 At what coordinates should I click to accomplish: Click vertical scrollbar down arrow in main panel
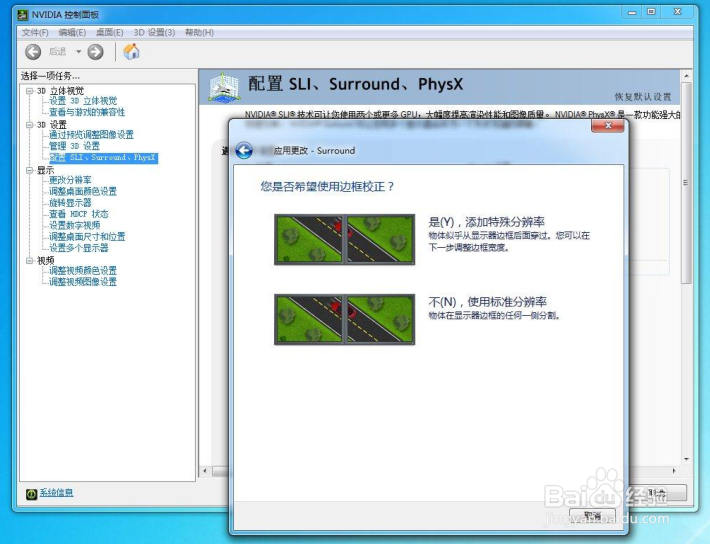point(686,459)
